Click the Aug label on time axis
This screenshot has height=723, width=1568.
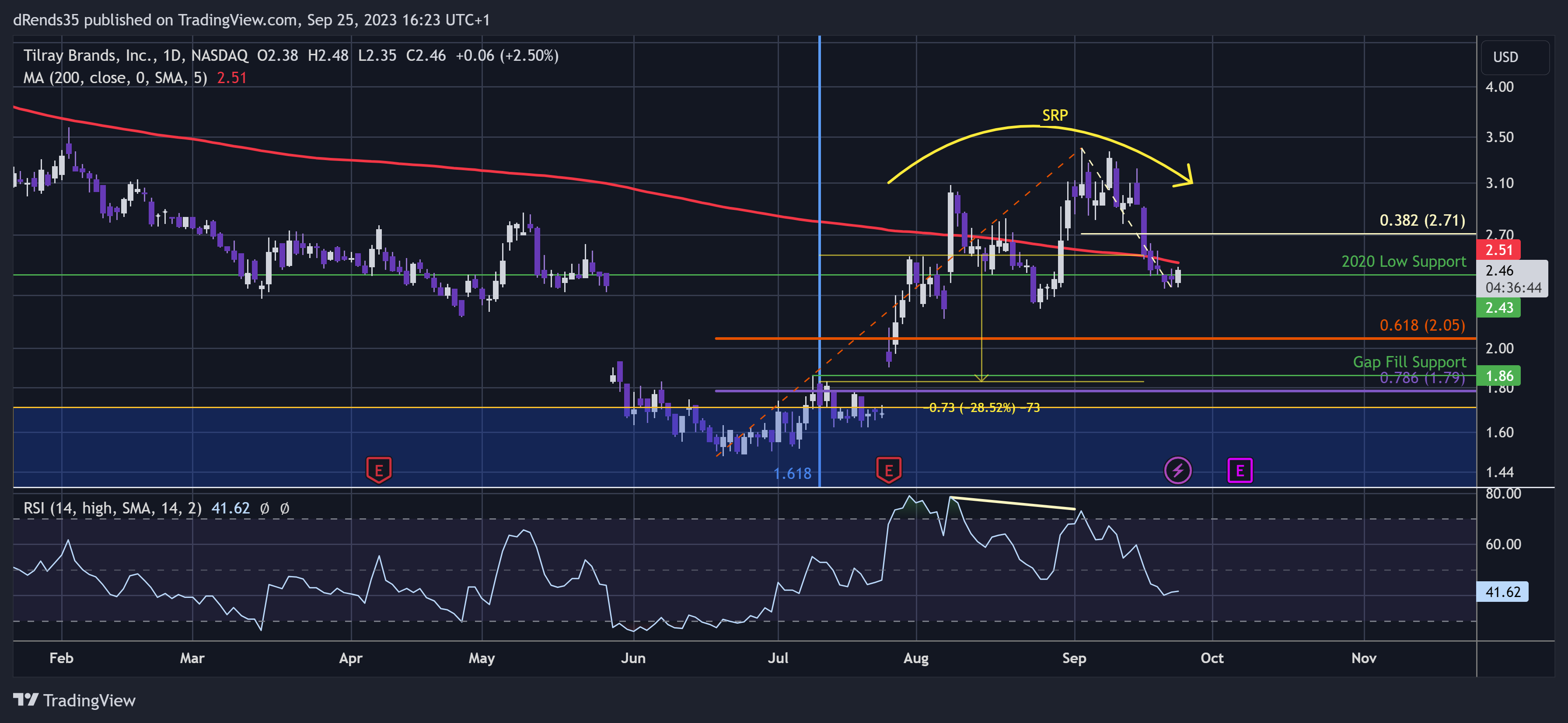[916, 658]
